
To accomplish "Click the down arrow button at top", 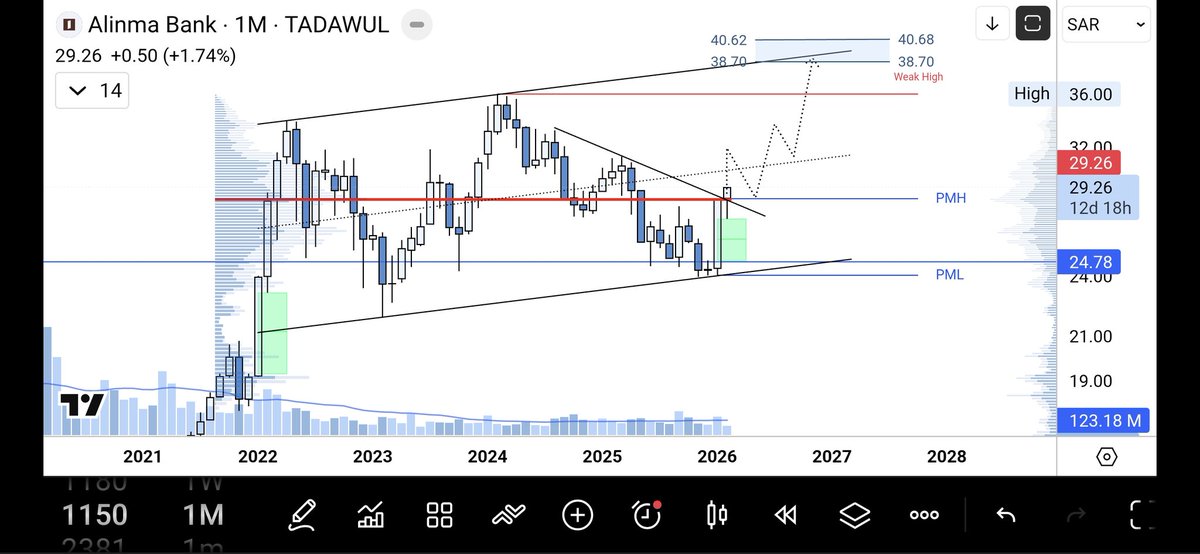I will (992, 24).
